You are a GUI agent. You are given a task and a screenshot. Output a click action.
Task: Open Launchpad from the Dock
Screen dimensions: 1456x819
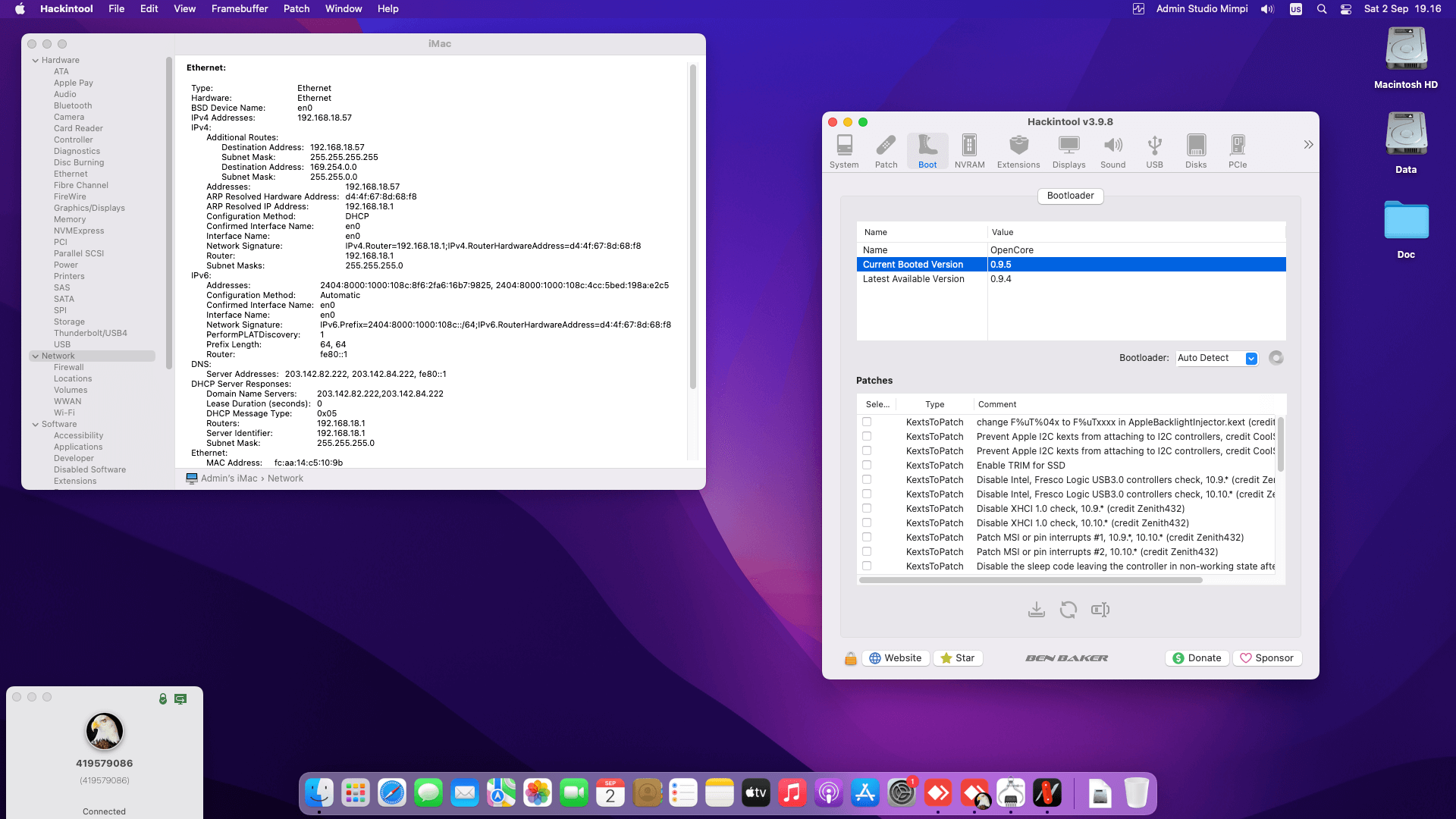pyautogui.click(x=356, y=793)
